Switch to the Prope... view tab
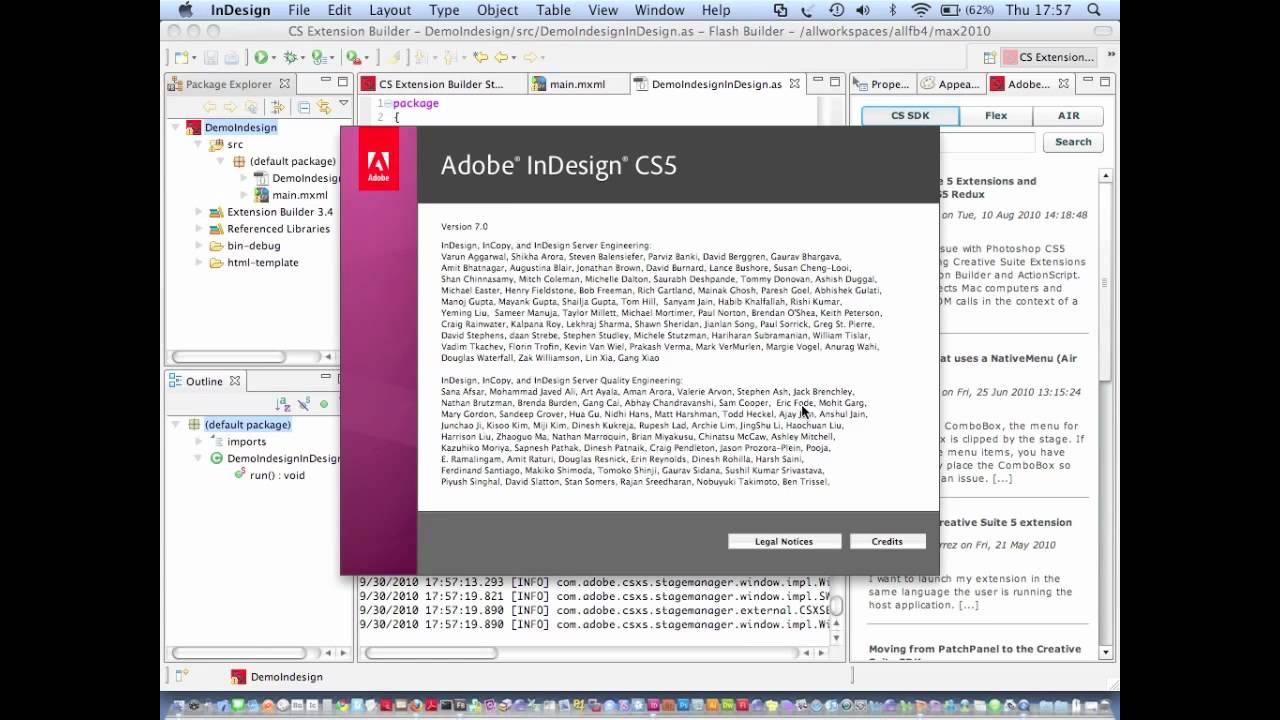Screen dimensions: 1280x720 882,84
